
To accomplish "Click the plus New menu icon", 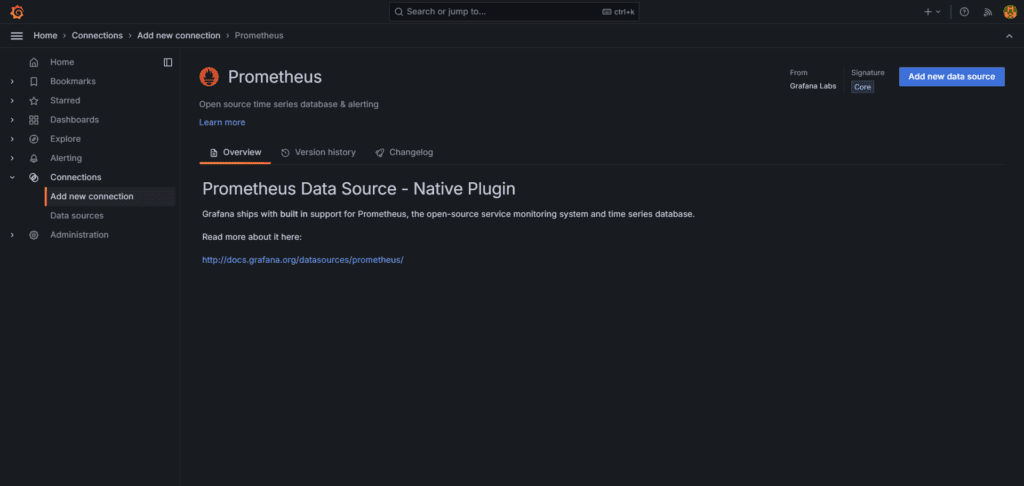I will click(932, 12).
